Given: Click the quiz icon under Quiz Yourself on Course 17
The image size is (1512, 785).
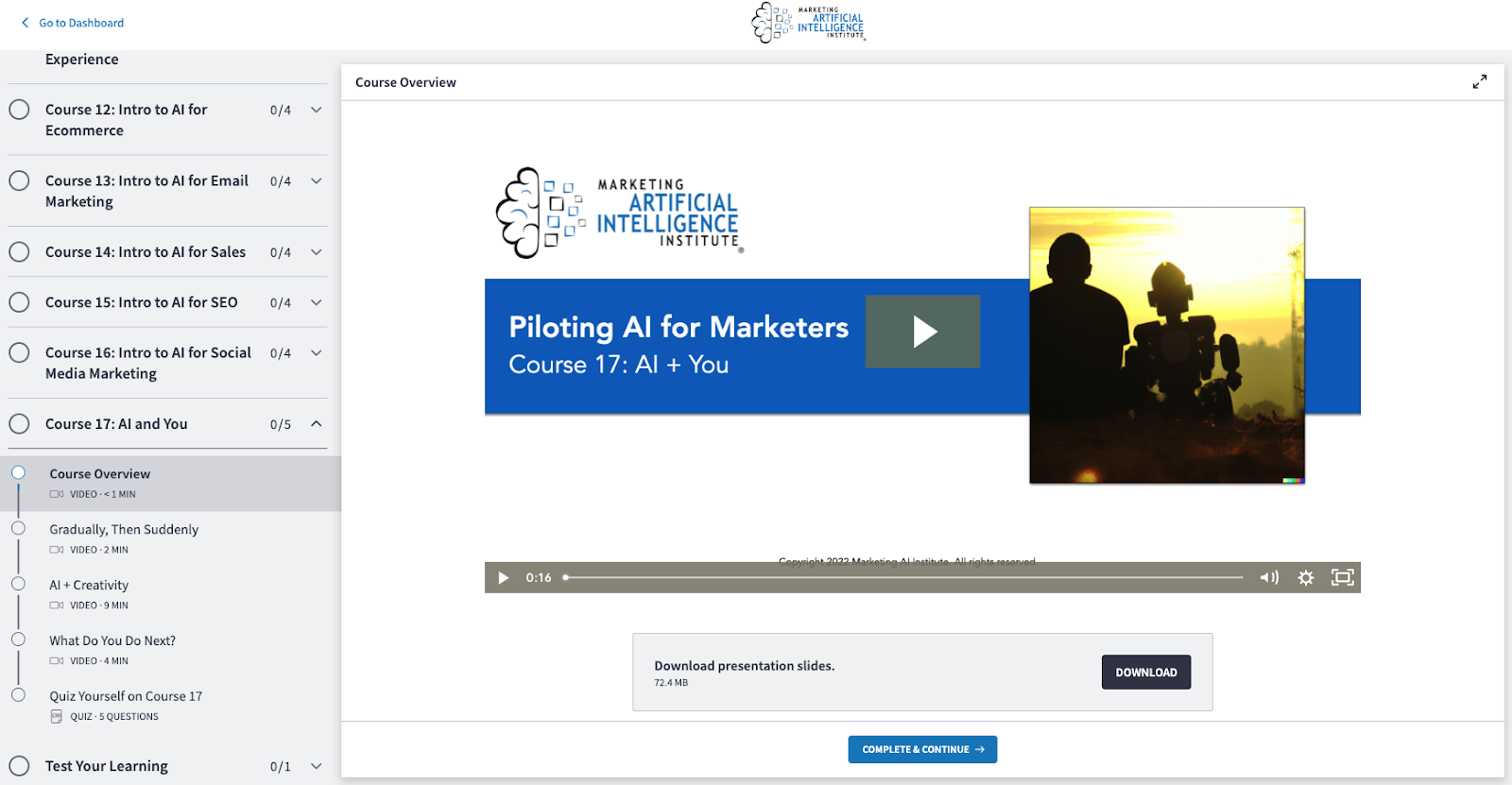Looking at the screenshot, I should (57, 716).
